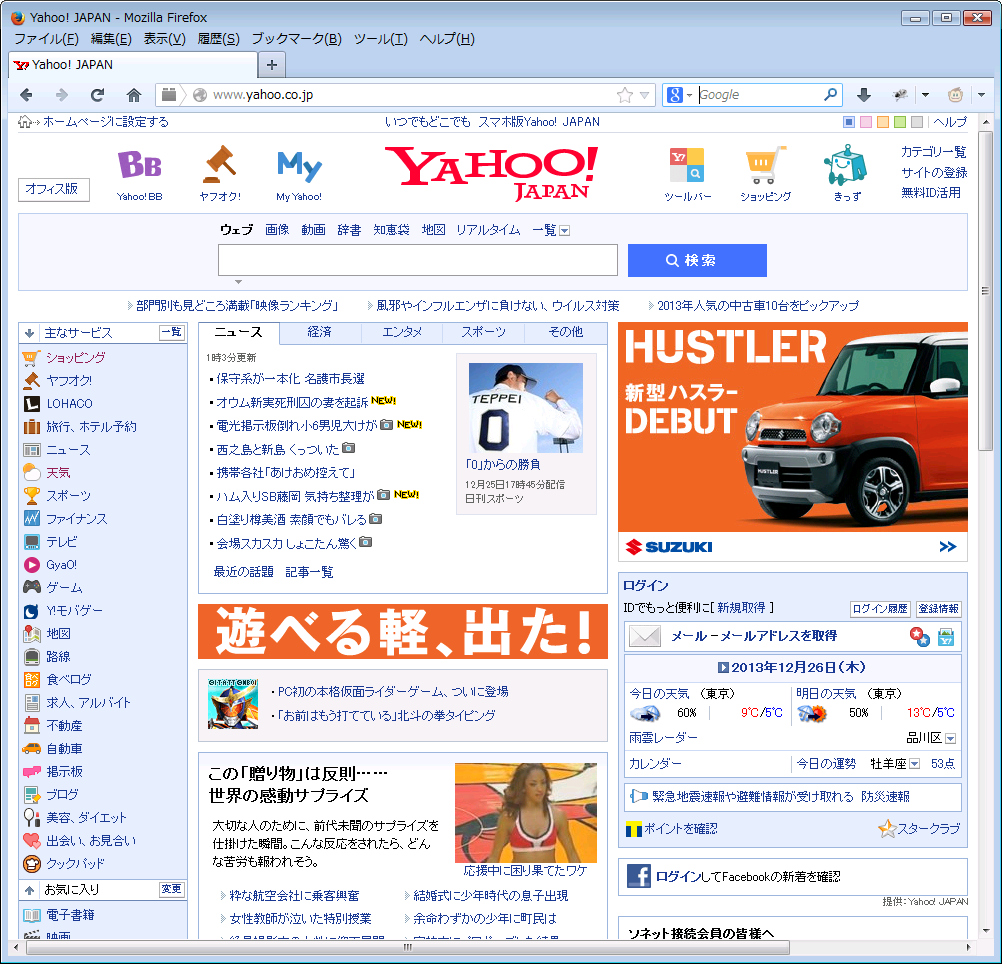Bookmark the page with the star icon

point(625,95)
